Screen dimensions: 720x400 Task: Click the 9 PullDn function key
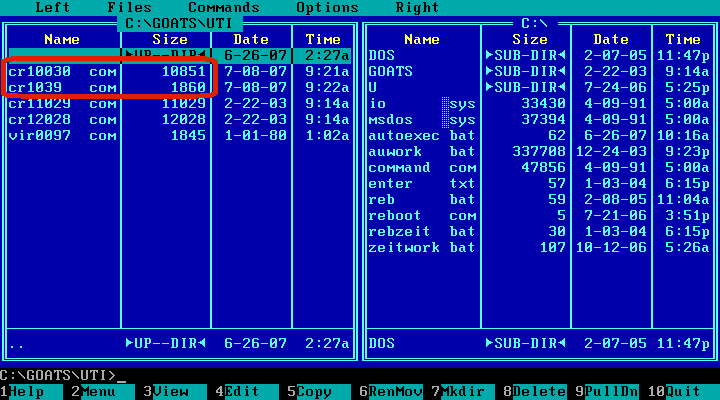tap(607, 392)
